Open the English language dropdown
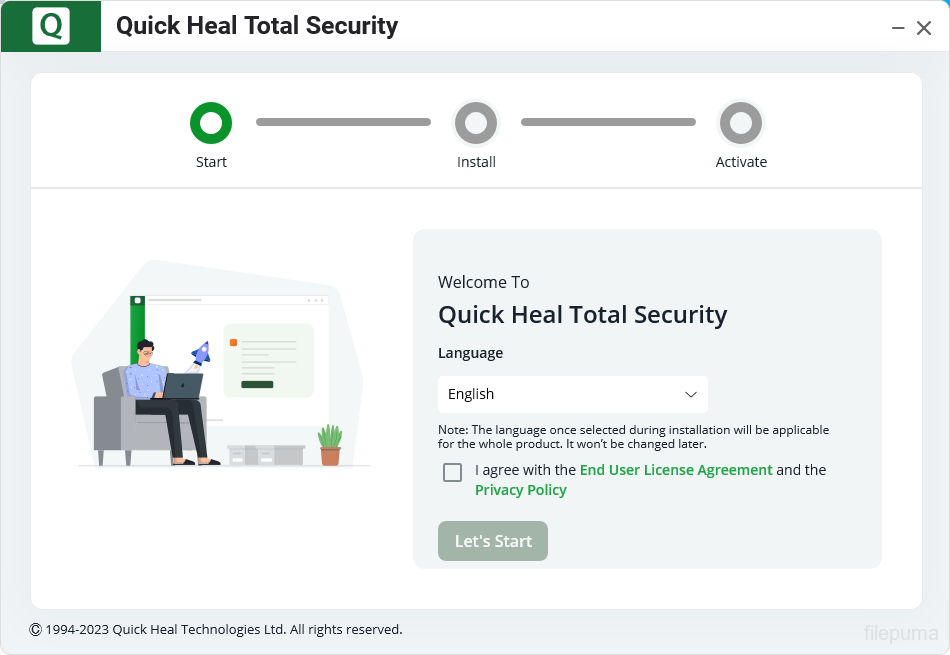The image size is (950, 655). (572, 394)
